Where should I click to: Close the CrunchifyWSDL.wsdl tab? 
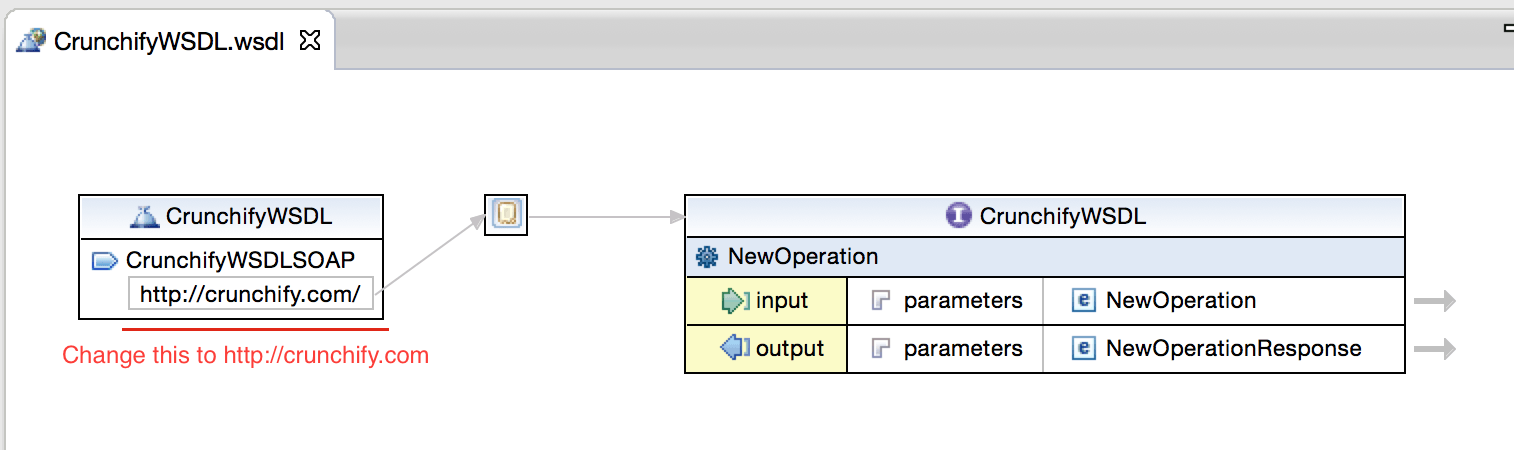310,41
